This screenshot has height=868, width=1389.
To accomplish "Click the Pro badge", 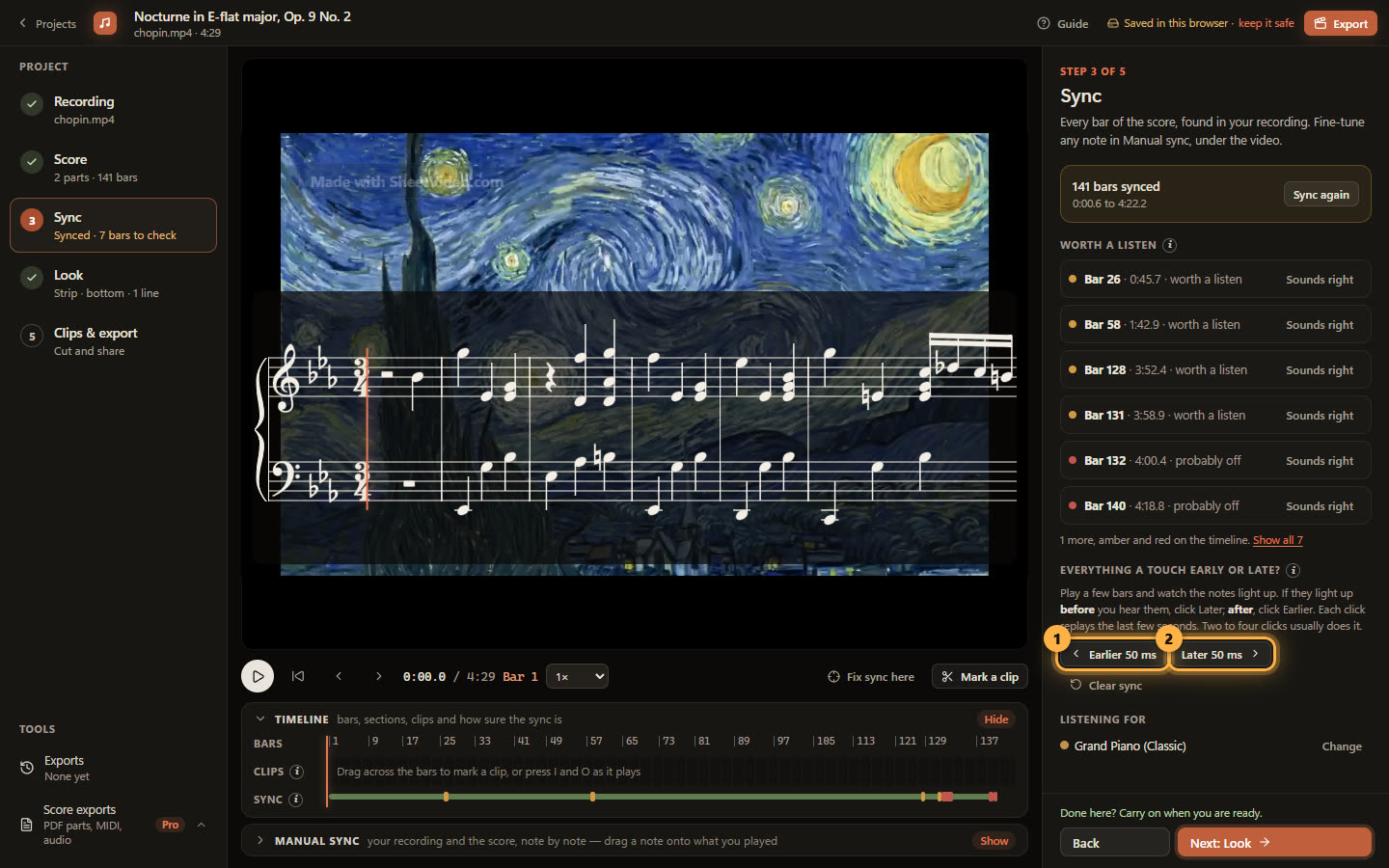I will (171, 825).
